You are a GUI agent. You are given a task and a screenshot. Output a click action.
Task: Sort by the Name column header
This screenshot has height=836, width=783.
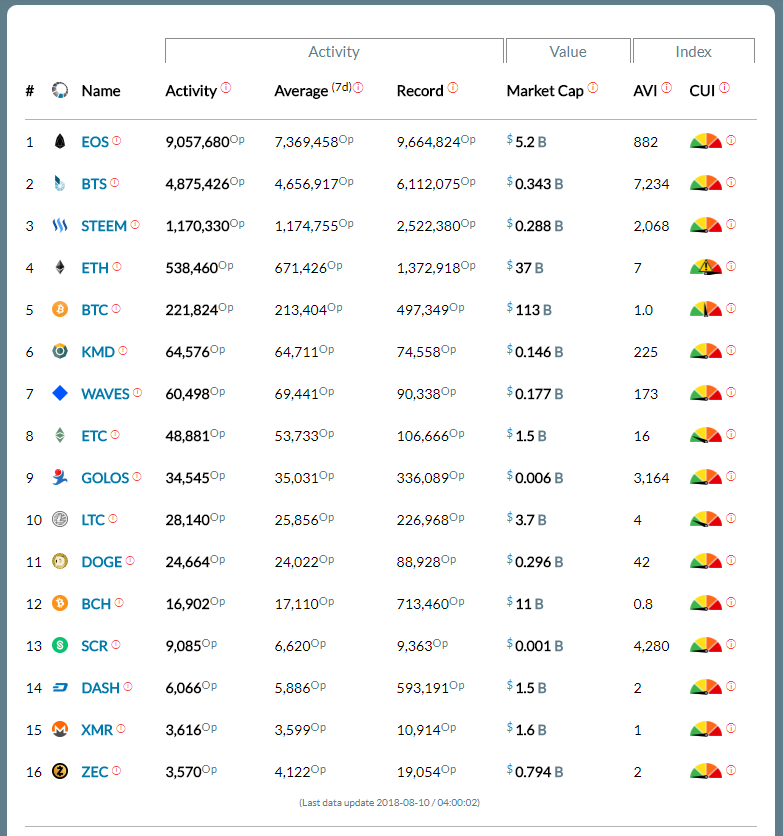pos(101,91)
